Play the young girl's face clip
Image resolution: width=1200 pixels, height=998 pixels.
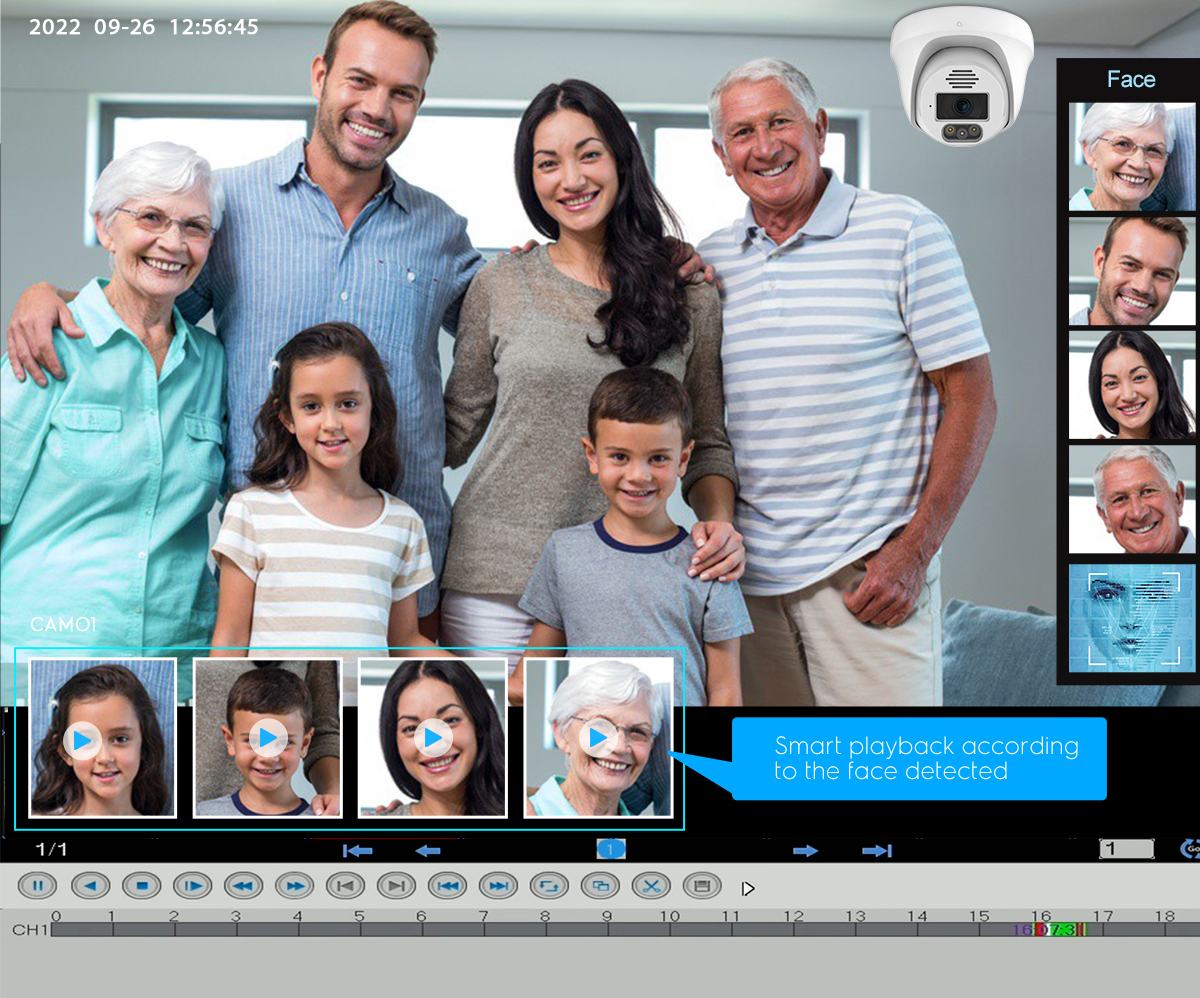(82, 740)
